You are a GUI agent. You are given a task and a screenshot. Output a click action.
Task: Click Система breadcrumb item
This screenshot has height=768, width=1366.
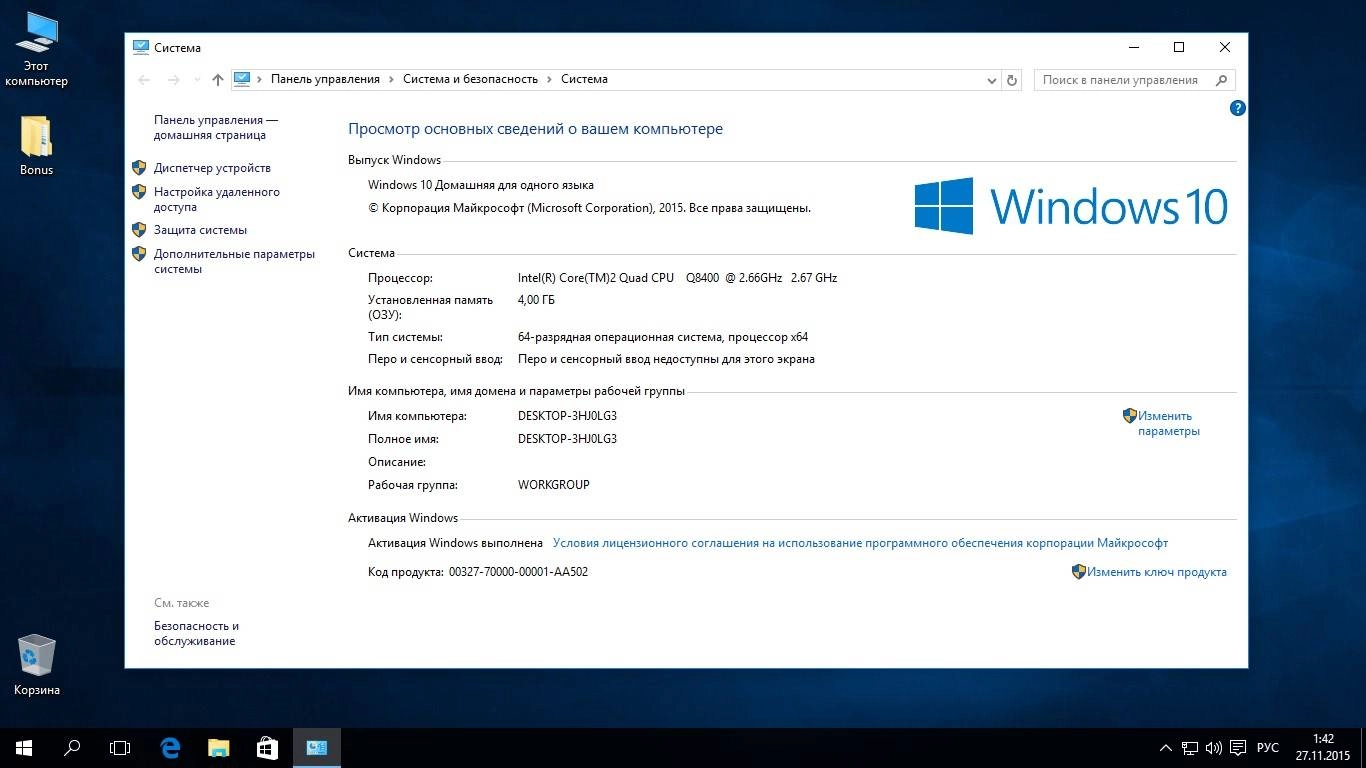click(584, 79)
